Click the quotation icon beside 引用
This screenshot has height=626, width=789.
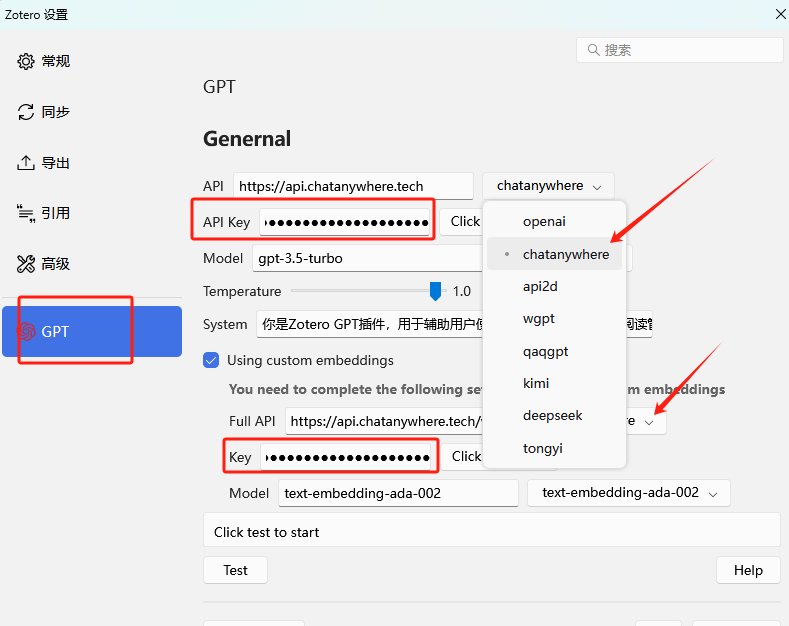(26, 213)
